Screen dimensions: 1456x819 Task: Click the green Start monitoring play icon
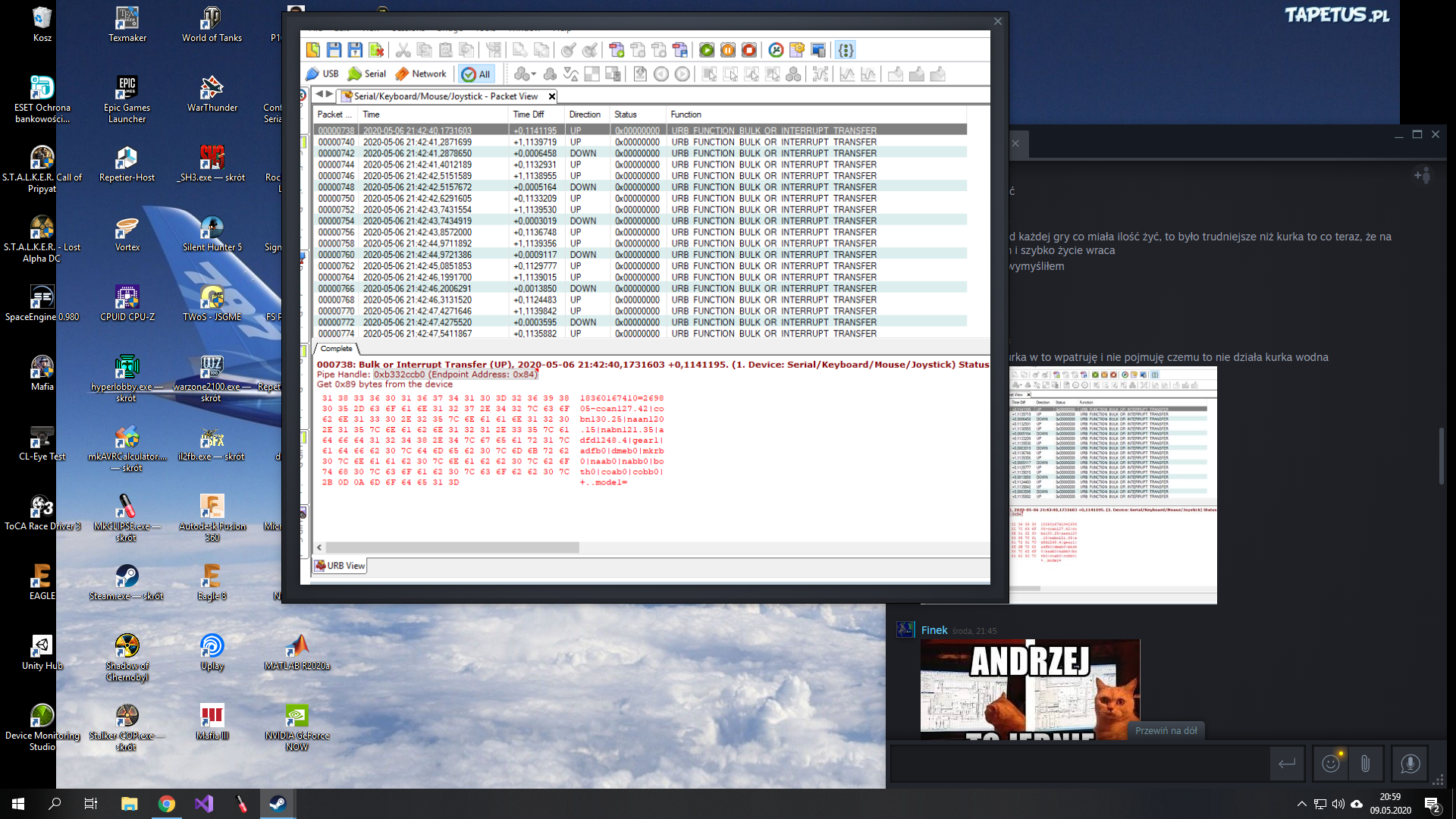(706, 50)
